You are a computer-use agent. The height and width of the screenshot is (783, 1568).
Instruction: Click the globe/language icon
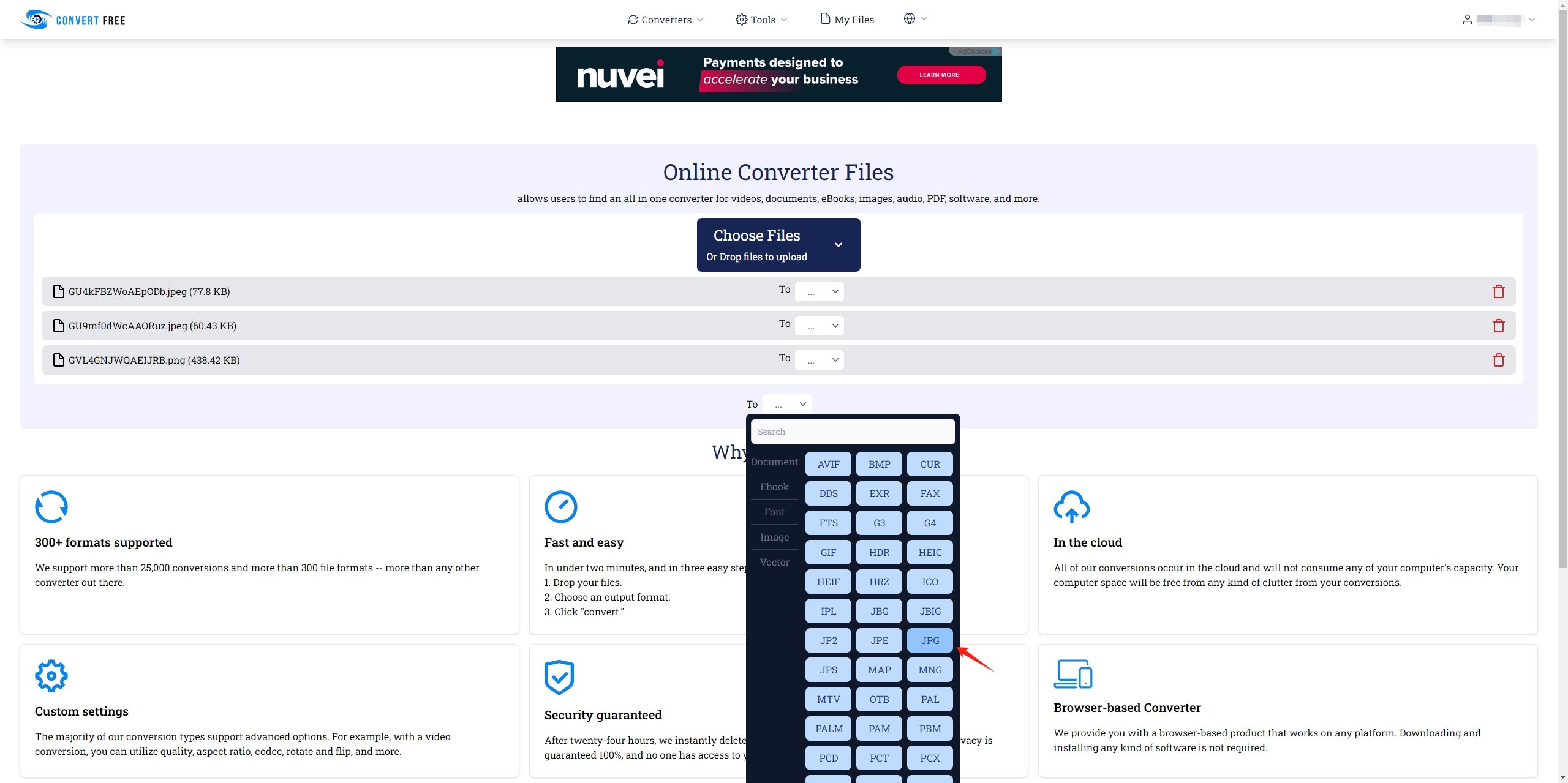pyautogui.click(x=909, y=18)
